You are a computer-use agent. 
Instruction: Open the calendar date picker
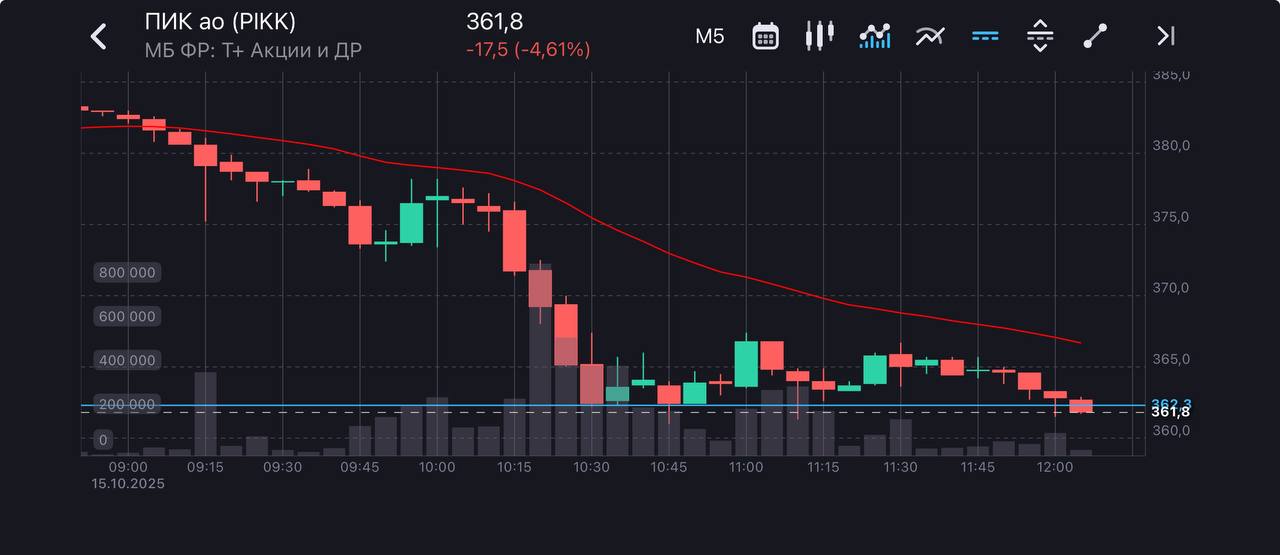click(x=765, y=37)
